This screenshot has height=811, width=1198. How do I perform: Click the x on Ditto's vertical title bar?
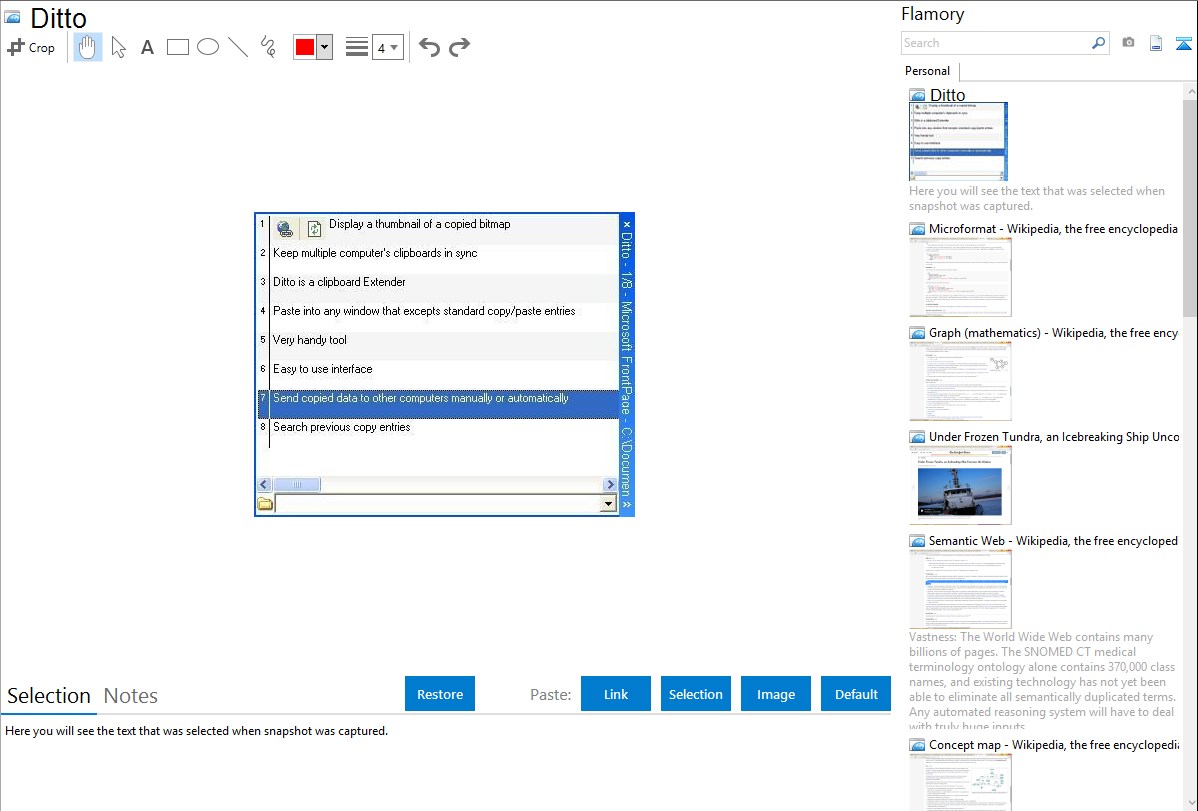point(627,224)
